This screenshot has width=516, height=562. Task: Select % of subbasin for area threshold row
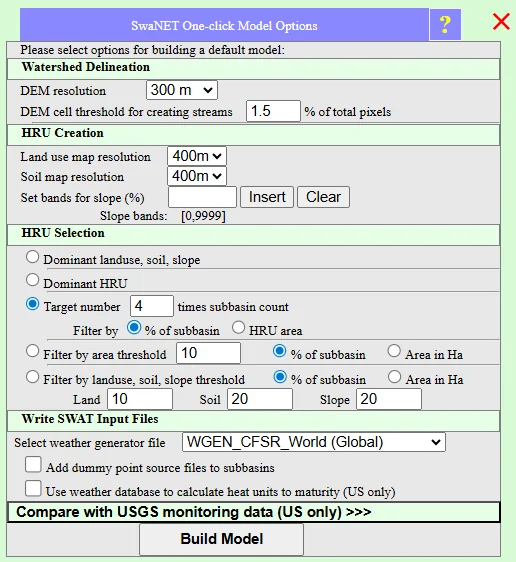pyautogui.click(x=280, y=351)
